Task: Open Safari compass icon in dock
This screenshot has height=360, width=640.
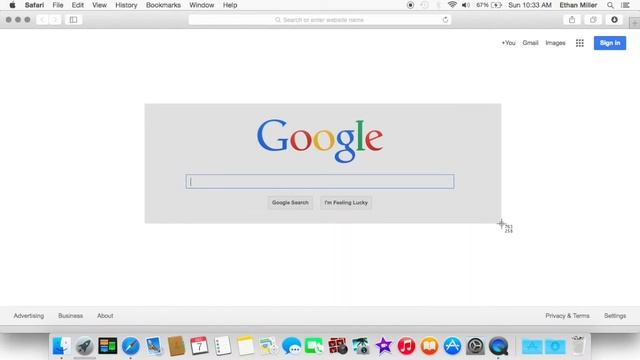Action: [x=131, y=346]
